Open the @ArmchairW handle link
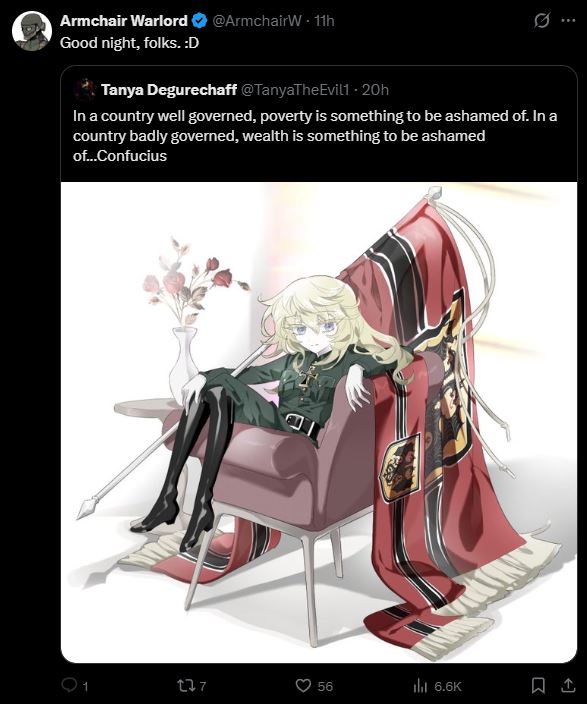The image size is (587, 704). (x=256, y=21)
